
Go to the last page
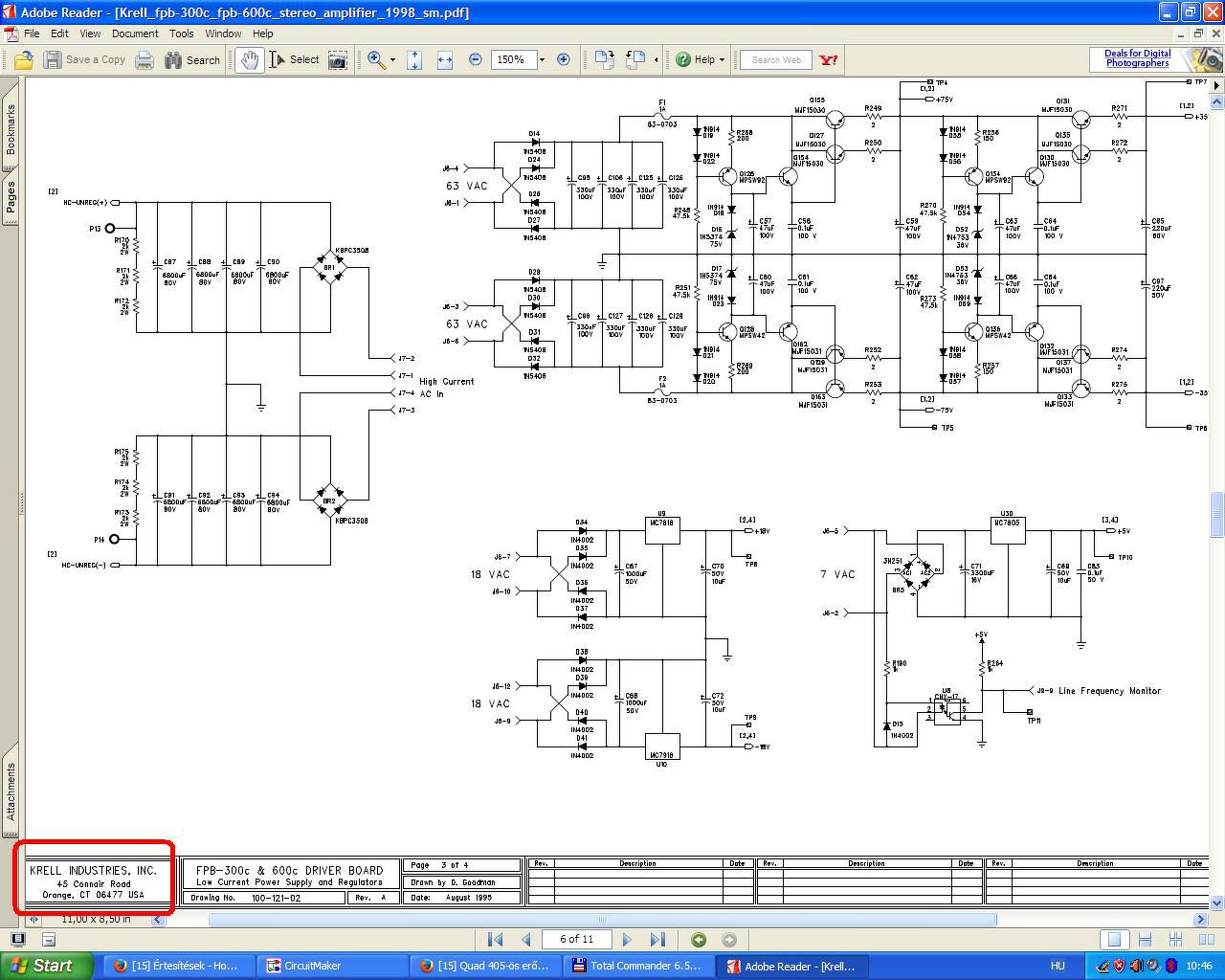657,940
